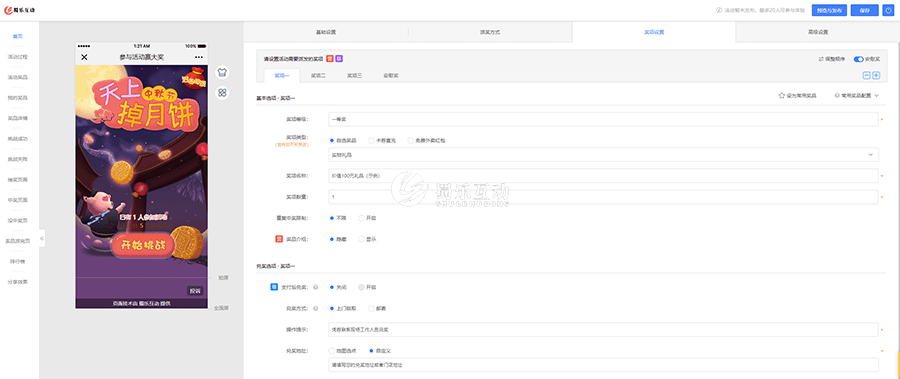Open the 奖项三 sub-tab
900x379 pixels.
click(354, 75)
